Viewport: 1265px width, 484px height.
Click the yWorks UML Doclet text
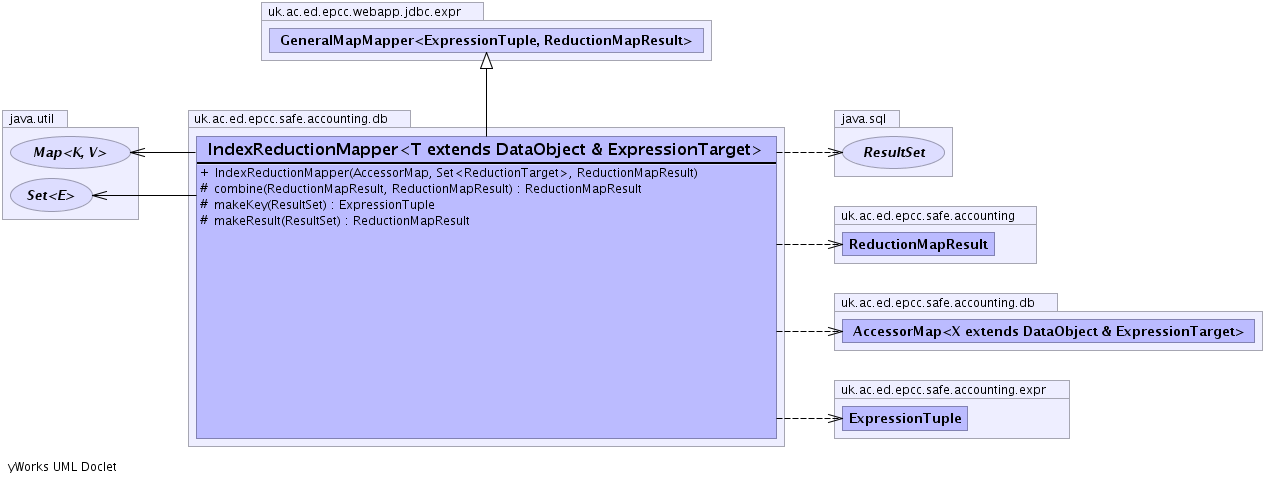(x=62, y=466)
